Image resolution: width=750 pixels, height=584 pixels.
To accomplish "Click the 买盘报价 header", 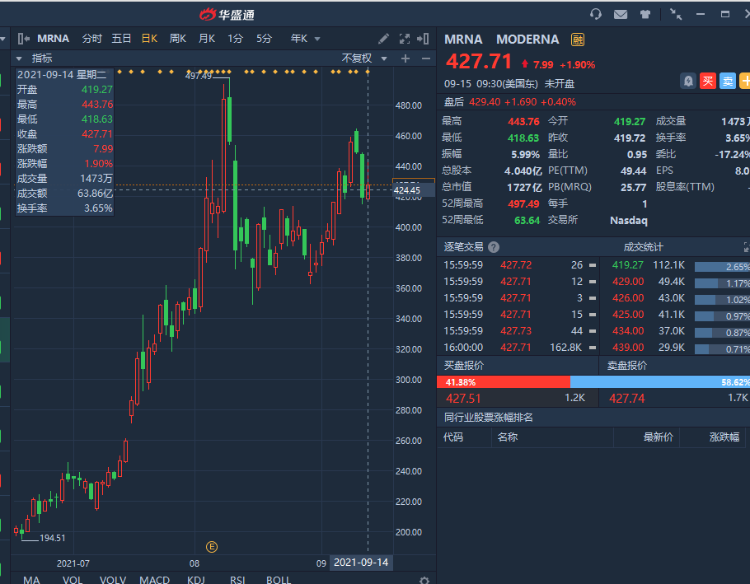I will pyautogui.click(x=463, y=366).
